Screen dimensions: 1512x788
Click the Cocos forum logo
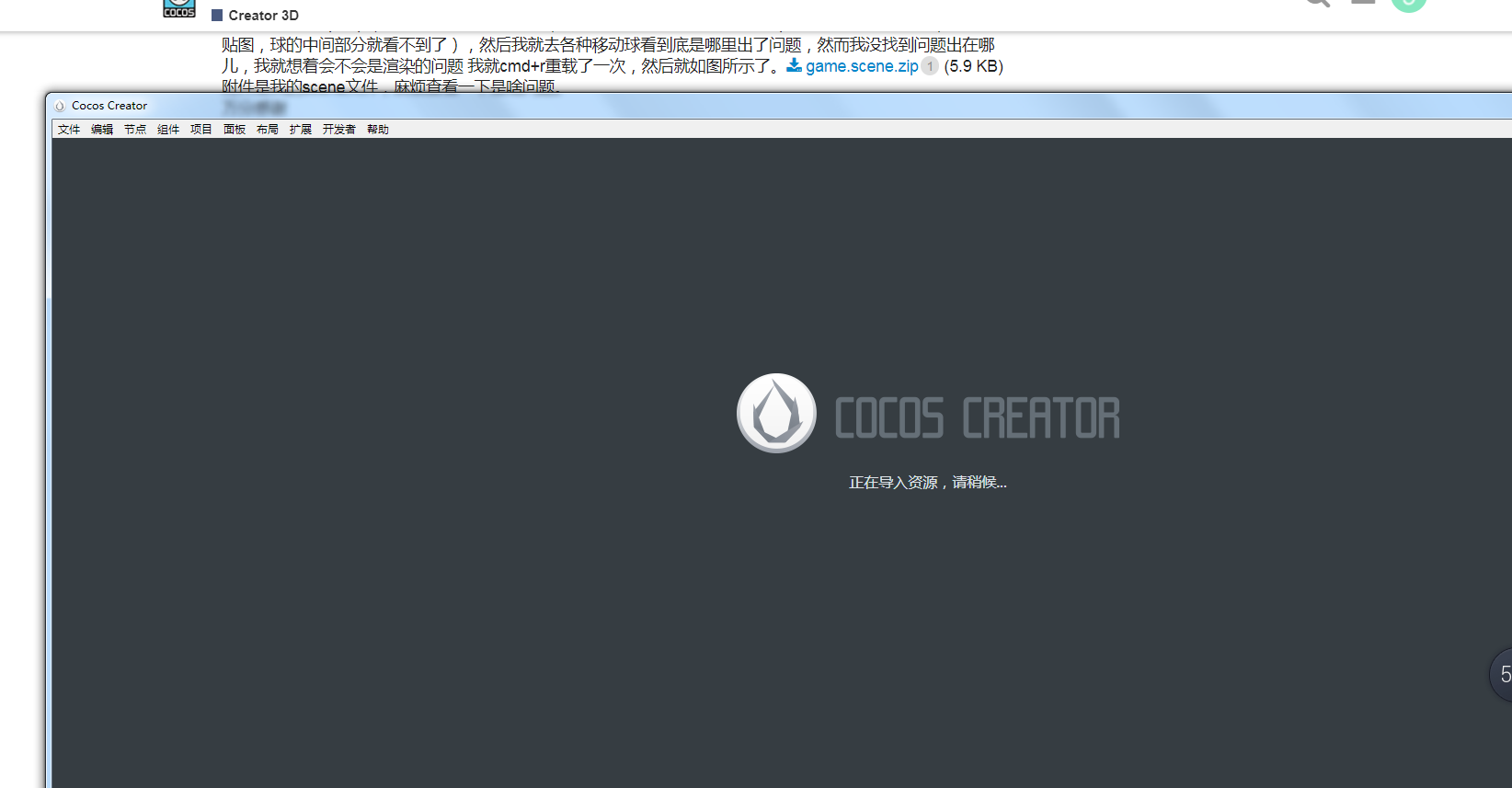179,9
